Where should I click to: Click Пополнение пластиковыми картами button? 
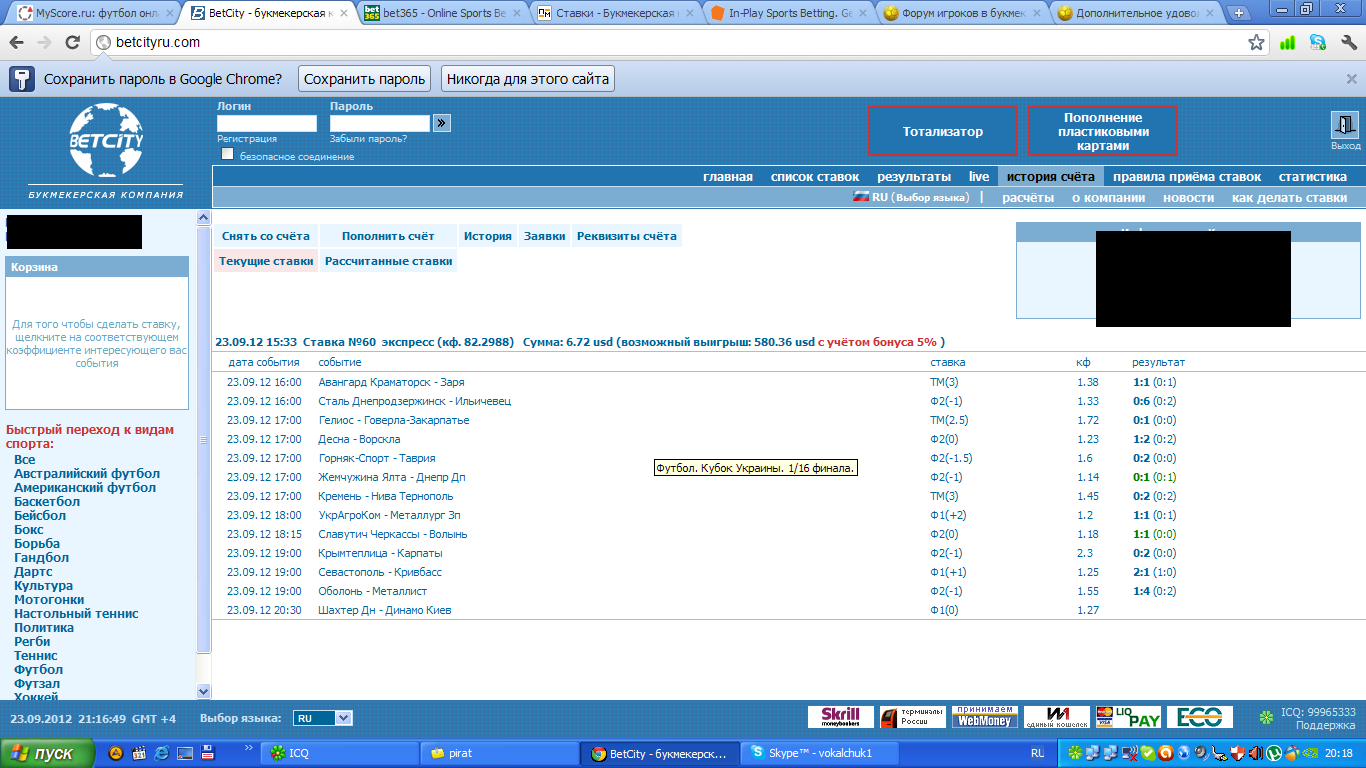pyautogui.click(x=1103, y=131)
